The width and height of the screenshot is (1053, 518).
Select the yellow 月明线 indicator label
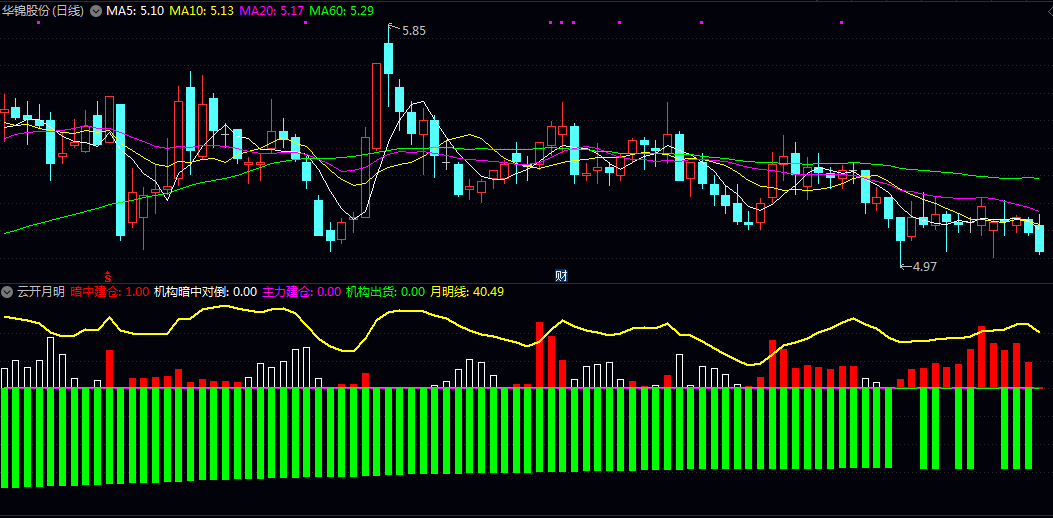click(x=467, y=292)
